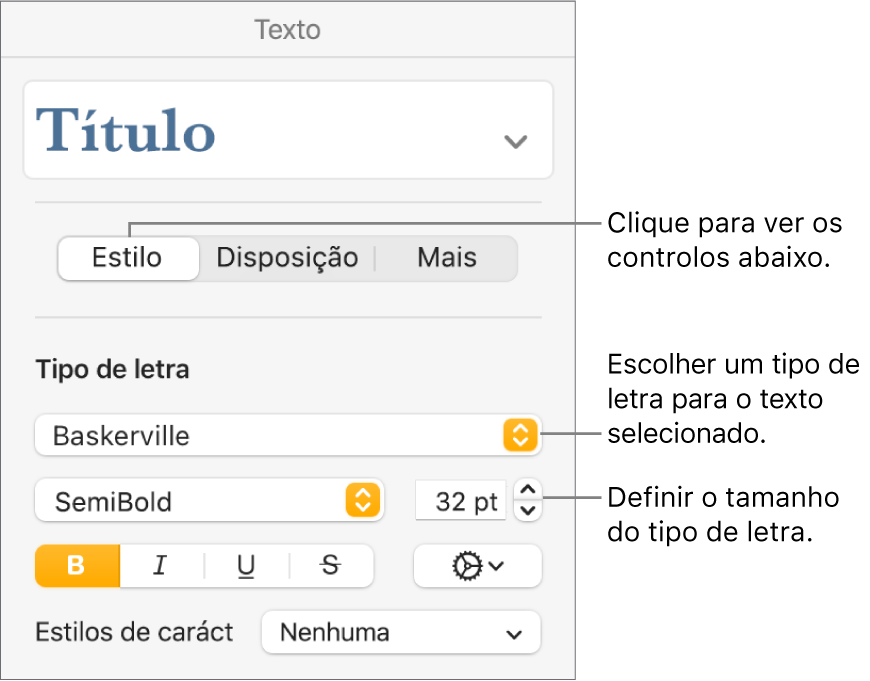The width and height of the screenshot is (870, 681).
Task: Apply strikethrough to the text
Action: (x=328, y=567)
